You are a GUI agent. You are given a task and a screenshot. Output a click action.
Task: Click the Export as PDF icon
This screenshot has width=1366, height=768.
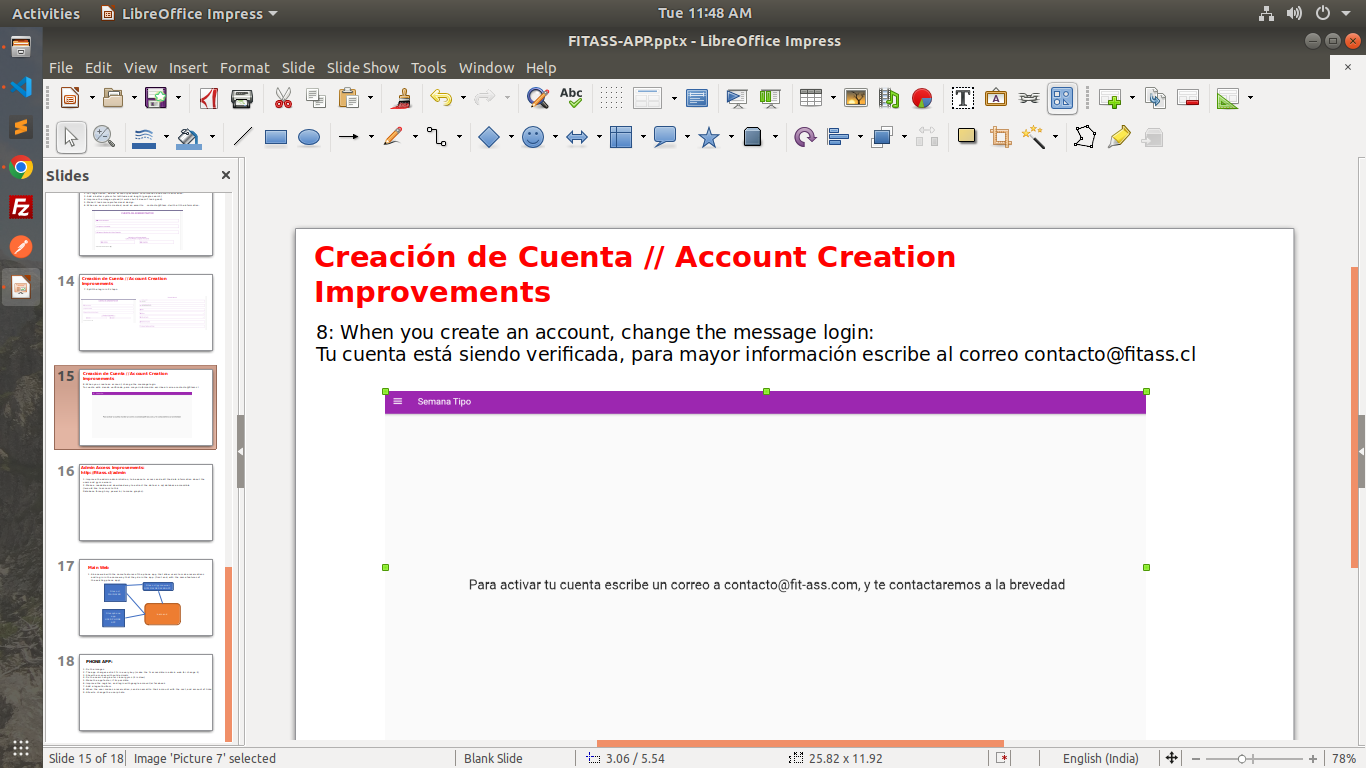pyautogui.click(x=209, y=98)
